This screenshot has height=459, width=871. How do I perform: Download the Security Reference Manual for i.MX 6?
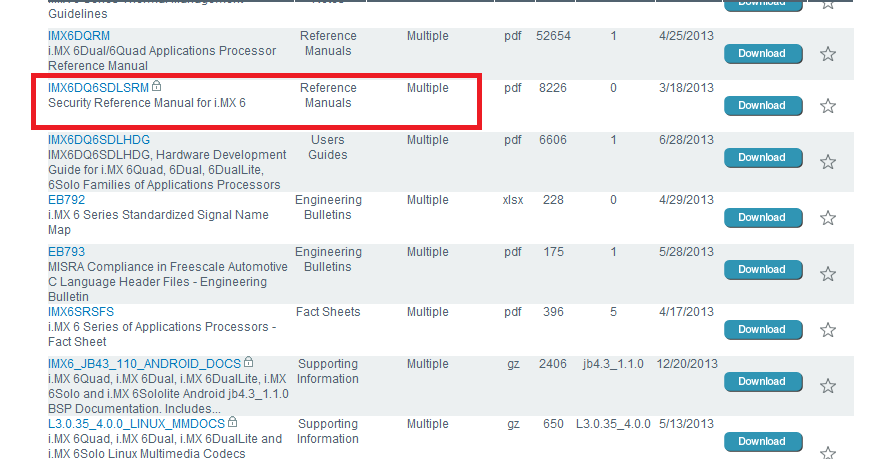tap(761, 106)
